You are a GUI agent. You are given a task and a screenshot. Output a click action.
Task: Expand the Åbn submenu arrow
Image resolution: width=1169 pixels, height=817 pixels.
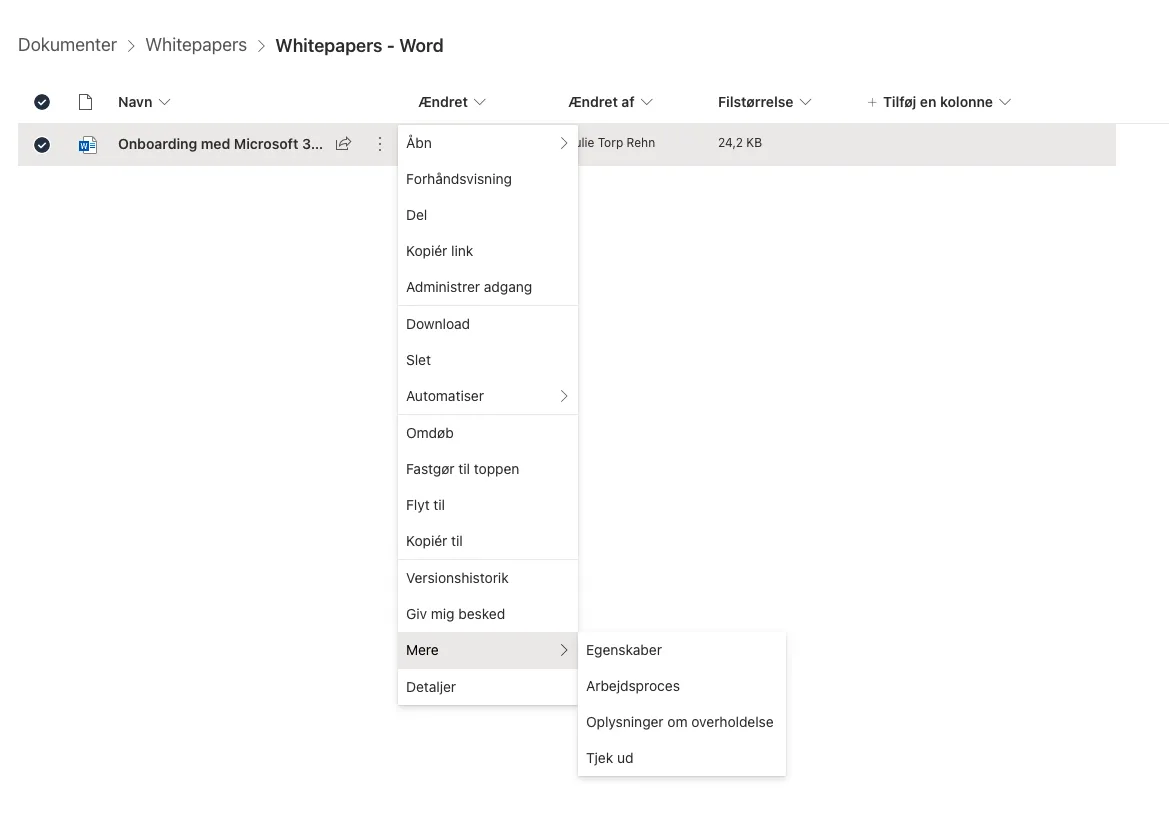[x=564, y=143]
